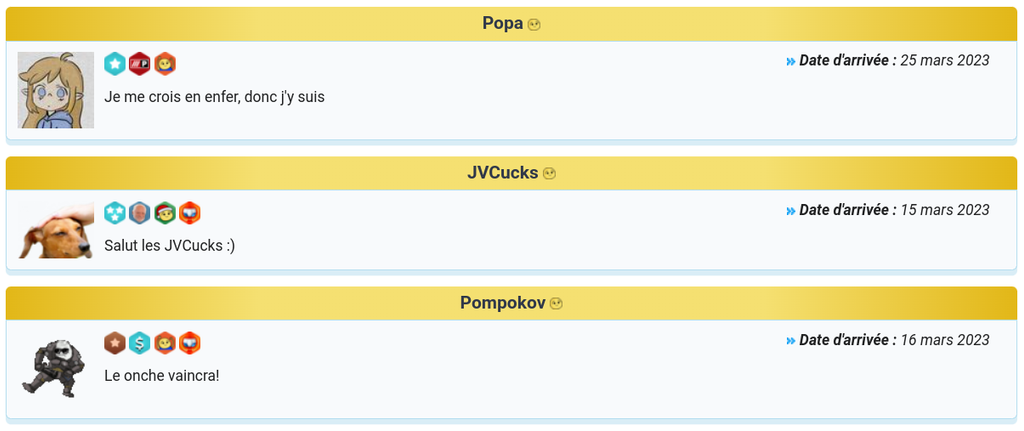Viewport: 1024px width, 431px height.
Task: Click Popa's orange smiley badge
Action: pos(165,64)
